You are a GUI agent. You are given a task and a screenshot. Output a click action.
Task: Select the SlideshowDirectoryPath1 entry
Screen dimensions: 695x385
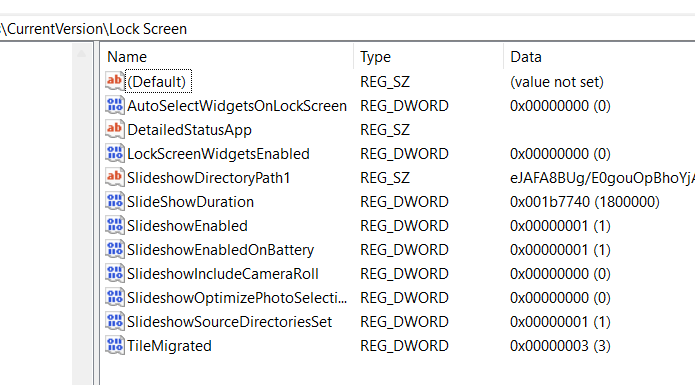208,178
